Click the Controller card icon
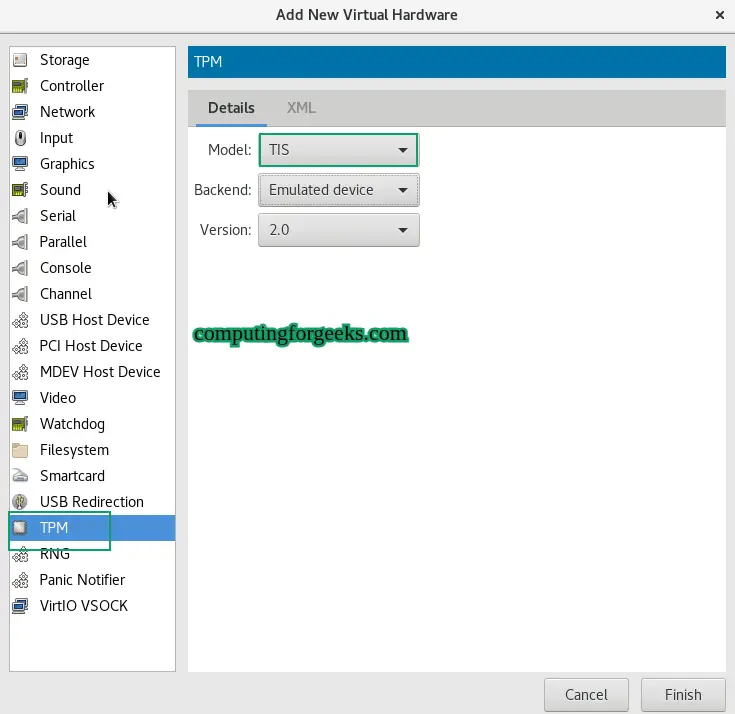 click(x=20, y=86)
